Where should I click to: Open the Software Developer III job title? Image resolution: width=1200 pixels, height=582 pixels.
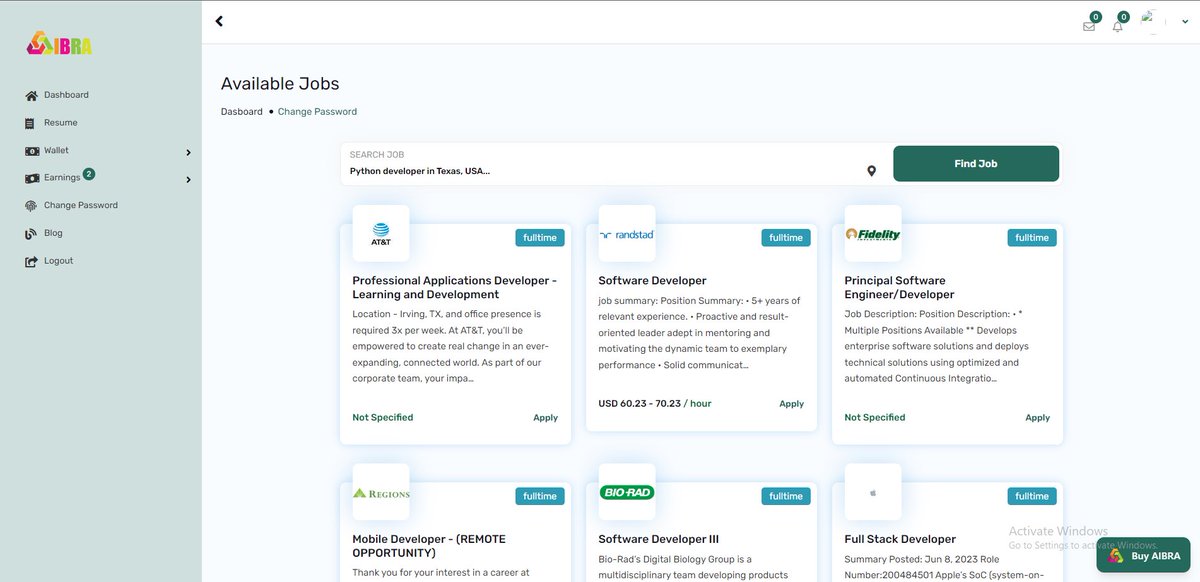coord(658,539)
